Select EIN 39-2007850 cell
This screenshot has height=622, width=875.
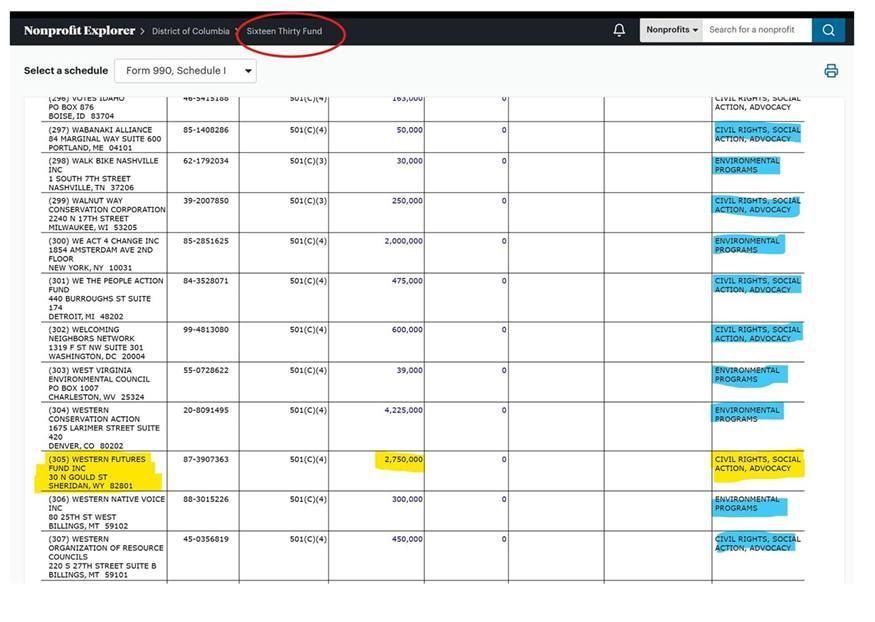(205, 200)
